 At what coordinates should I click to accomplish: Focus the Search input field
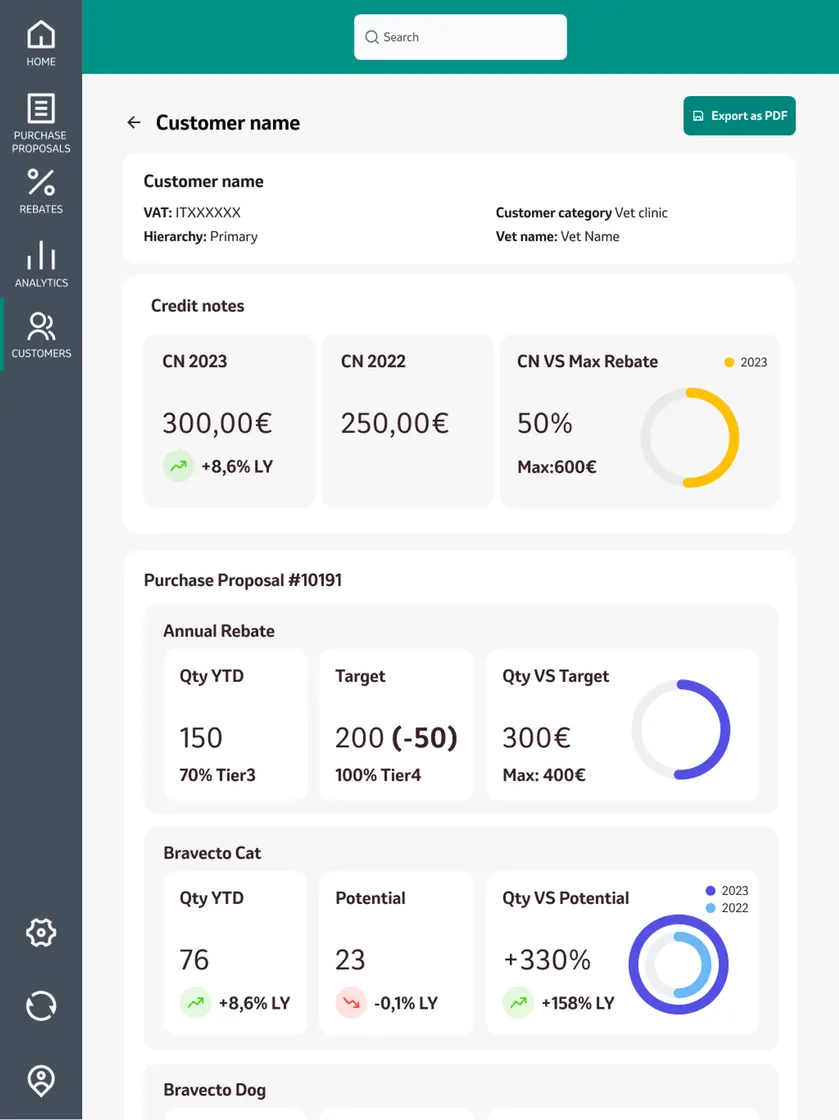(x=460, y=37)
